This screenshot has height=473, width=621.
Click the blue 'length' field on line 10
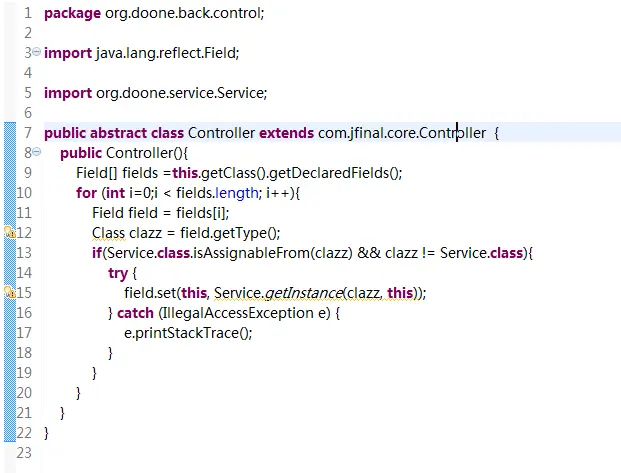[237, 193]
